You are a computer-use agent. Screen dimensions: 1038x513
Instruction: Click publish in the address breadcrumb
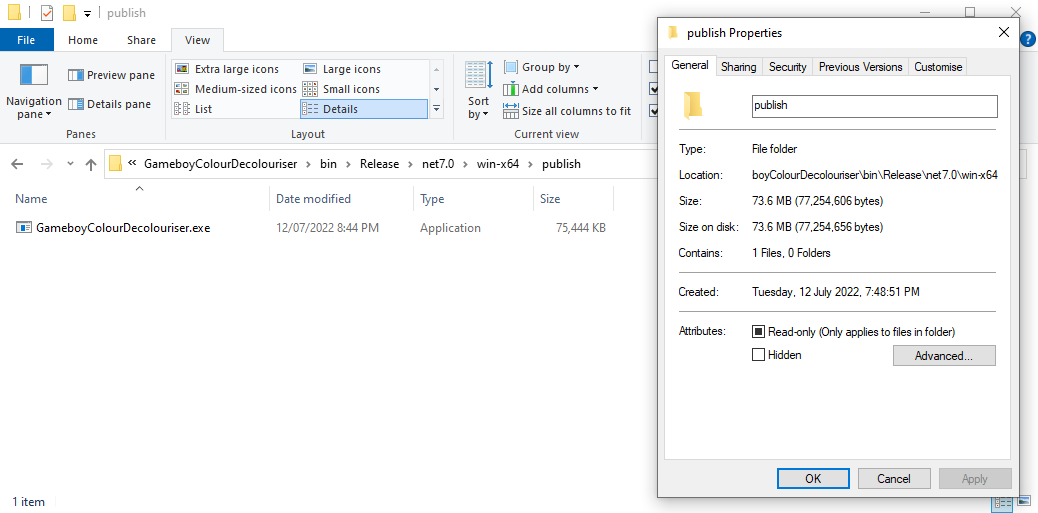coord(561,163)
